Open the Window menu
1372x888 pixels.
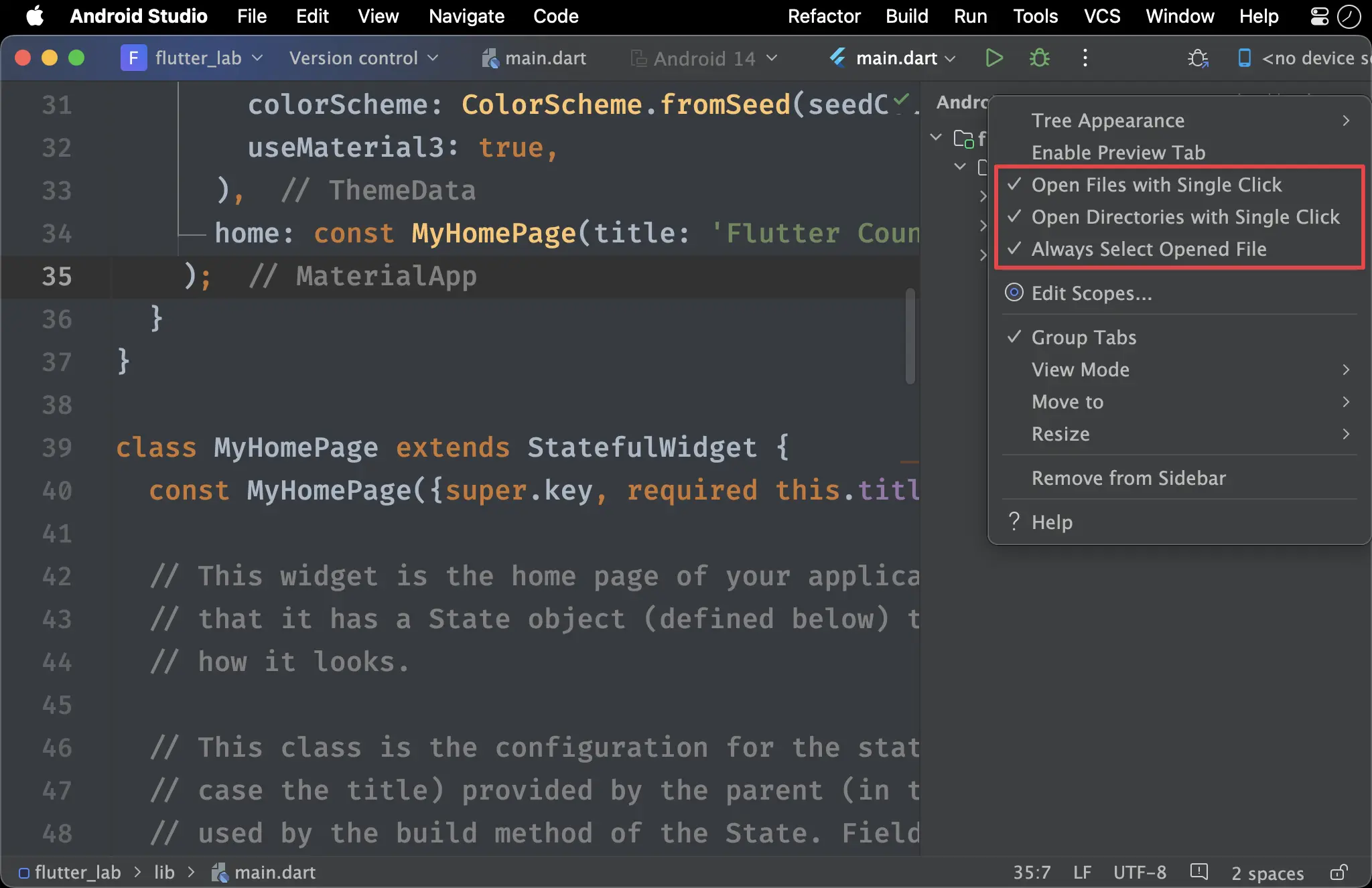1179,16
